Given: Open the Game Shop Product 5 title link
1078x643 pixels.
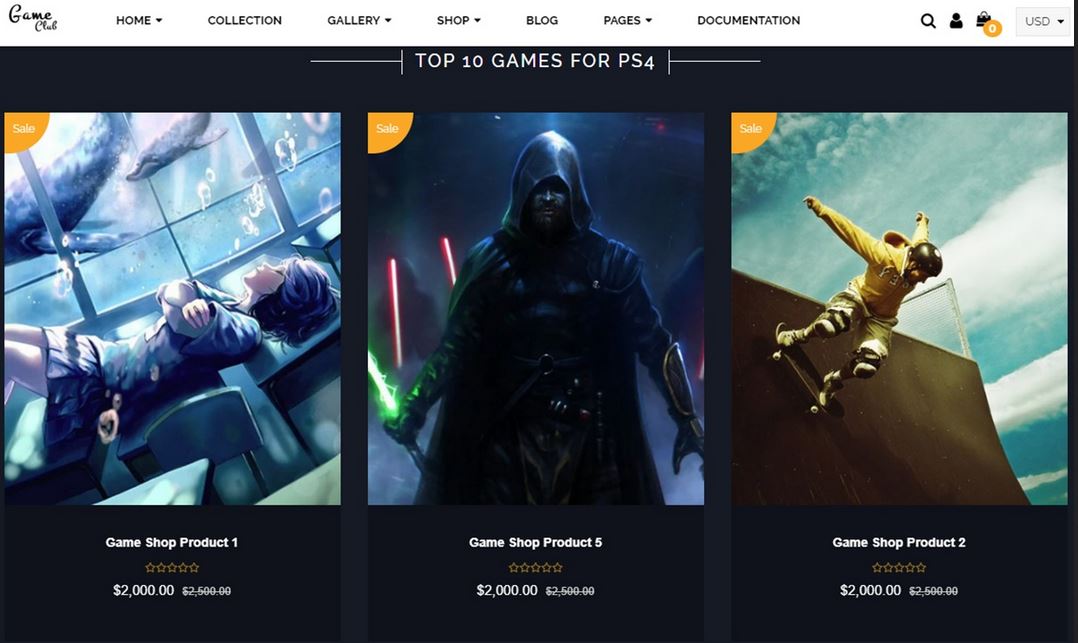Looking at the screenshot, I should [x=536, y=543].
